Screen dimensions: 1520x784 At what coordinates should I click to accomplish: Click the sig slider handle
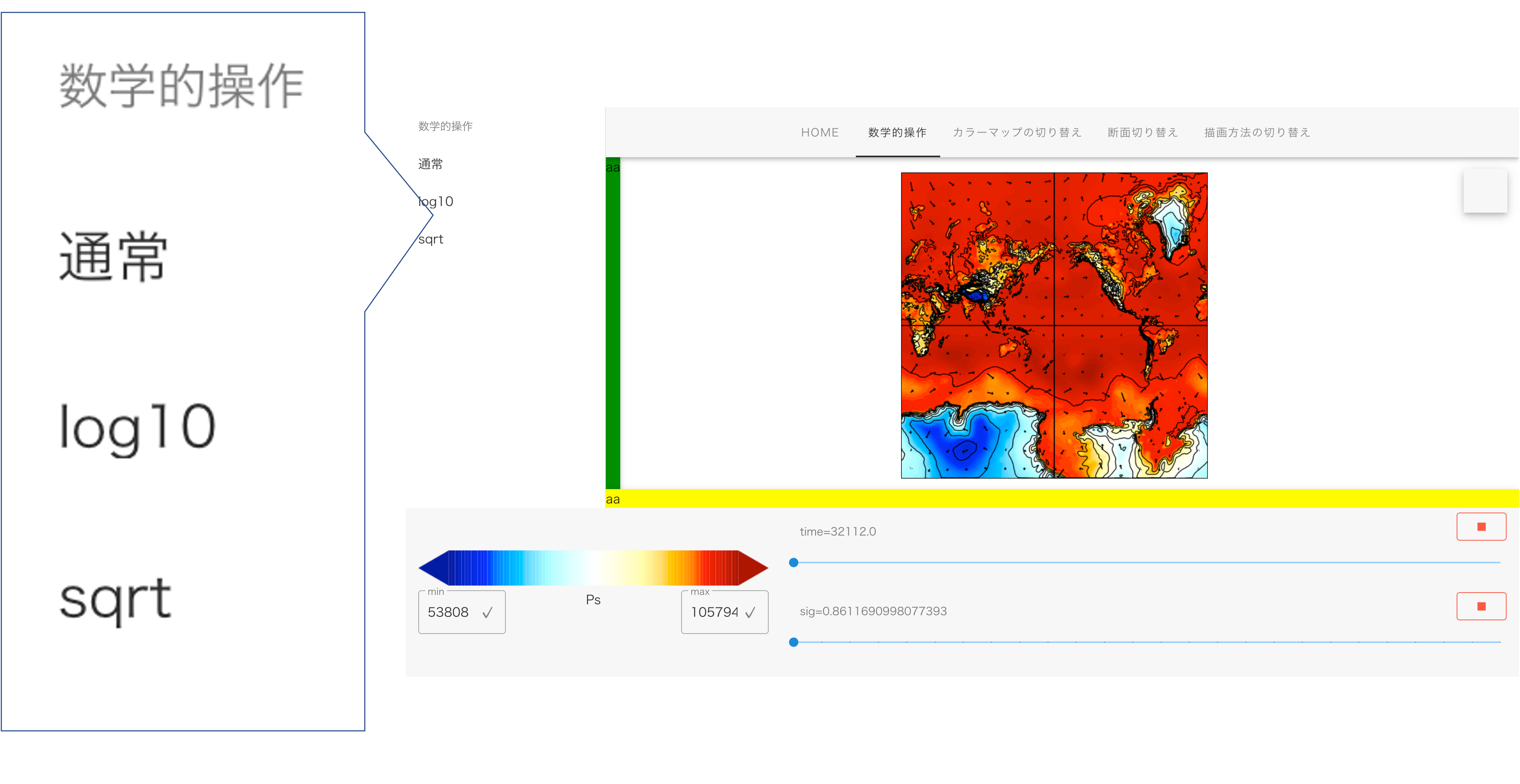pyautogui.click(x=794, y=642)
